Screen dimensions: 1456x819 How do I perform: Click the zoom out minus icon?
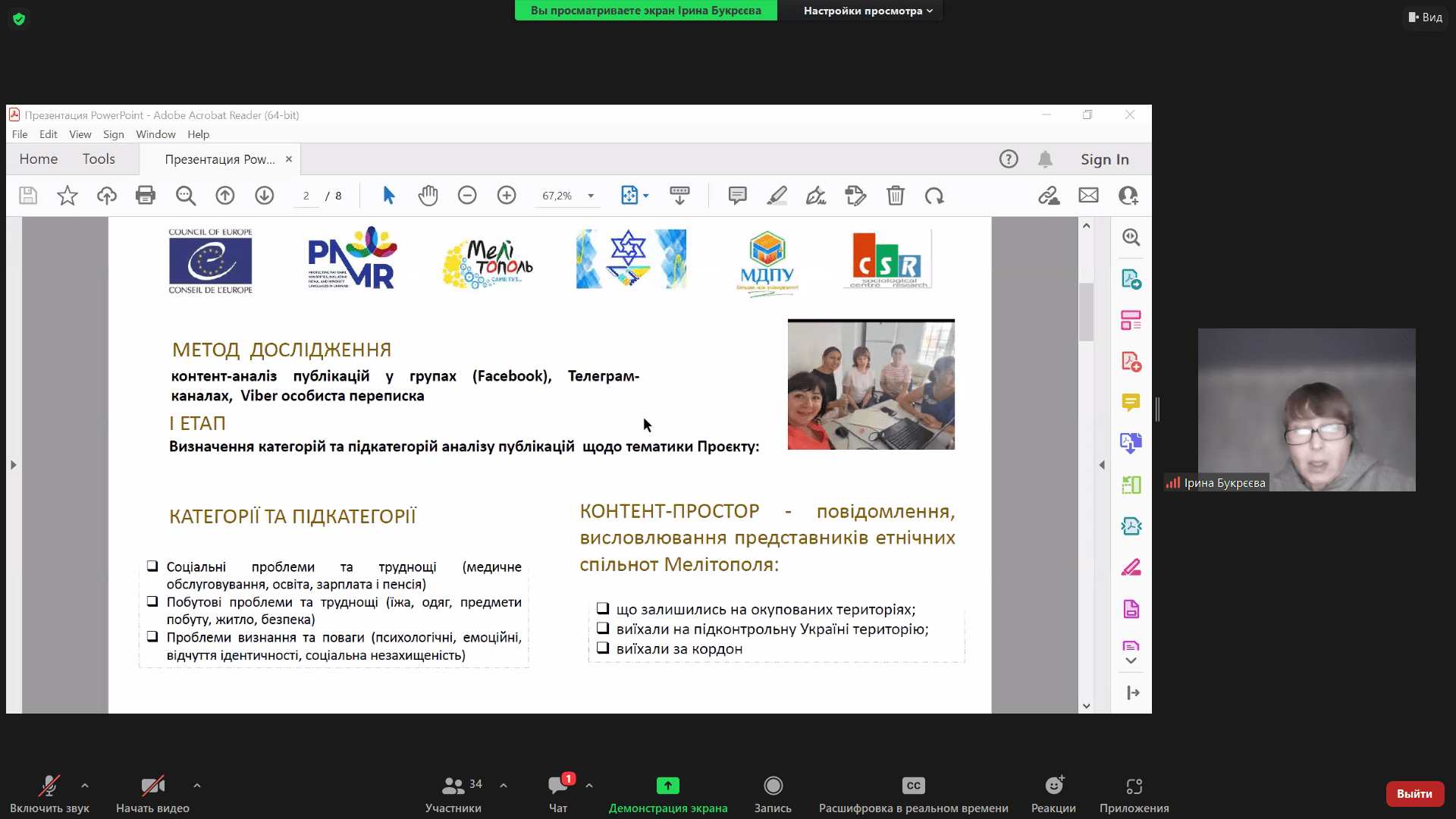[x=467, y=196]
